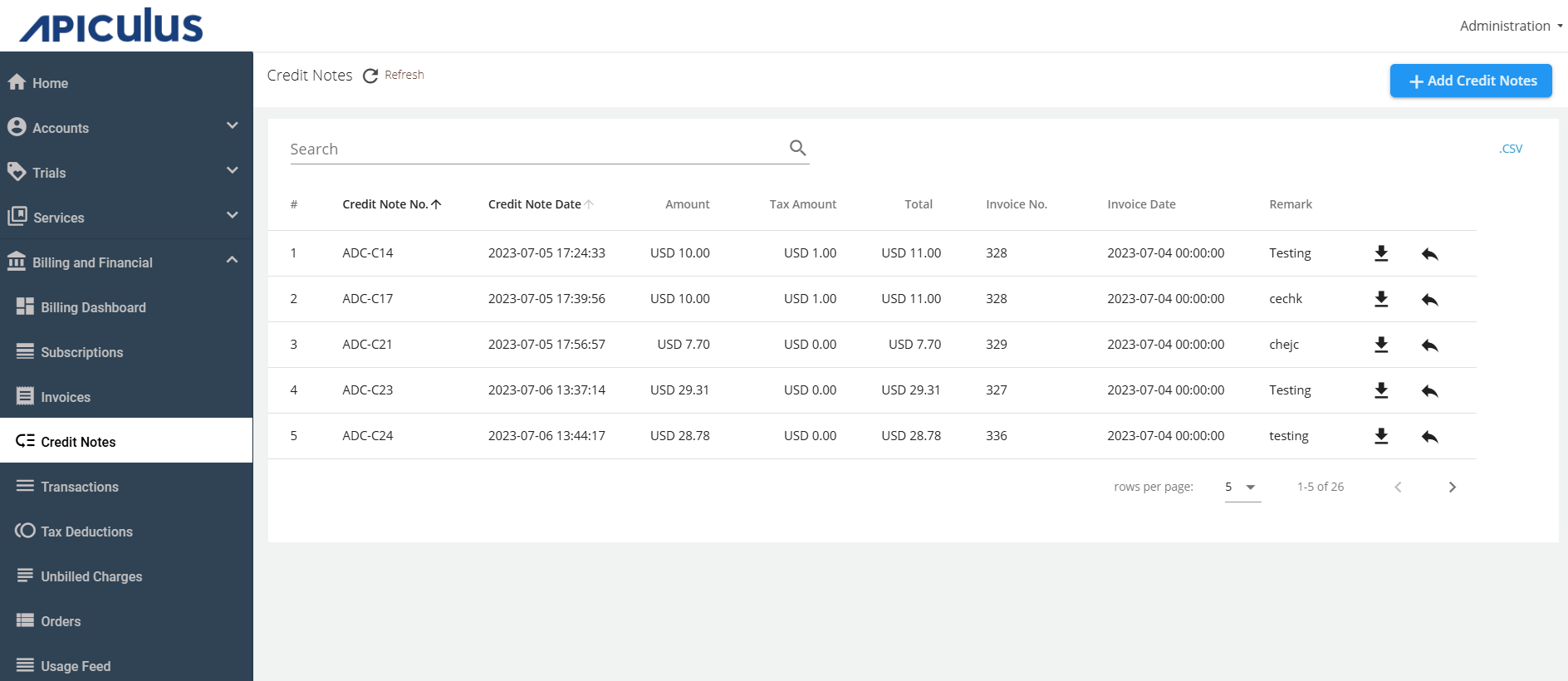Click the remark 'cechk'

pos(1286,299)
